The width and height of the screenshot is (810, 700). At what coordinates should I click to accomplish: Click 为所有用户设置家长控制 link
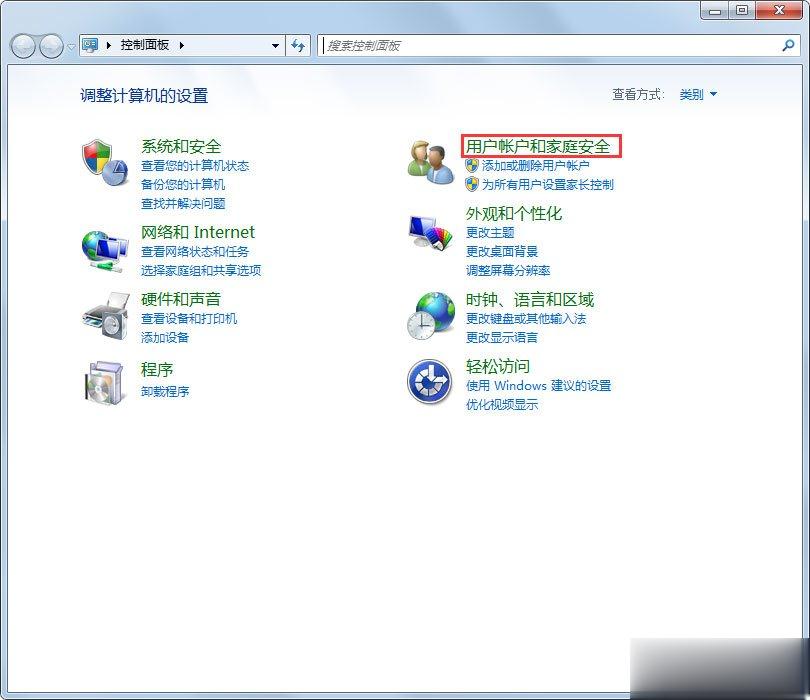tap(548, 184)
